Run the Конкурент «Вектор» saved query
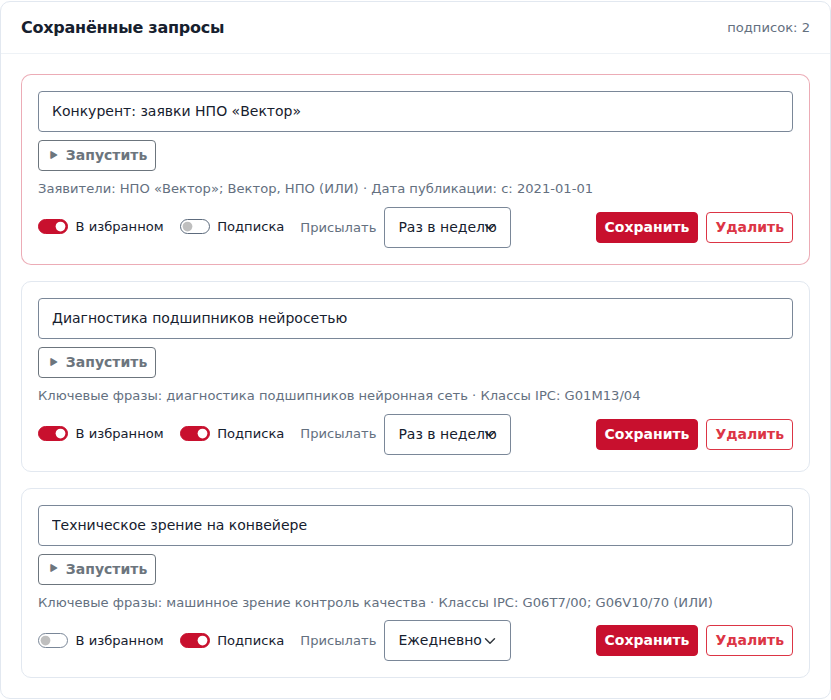 97,155
